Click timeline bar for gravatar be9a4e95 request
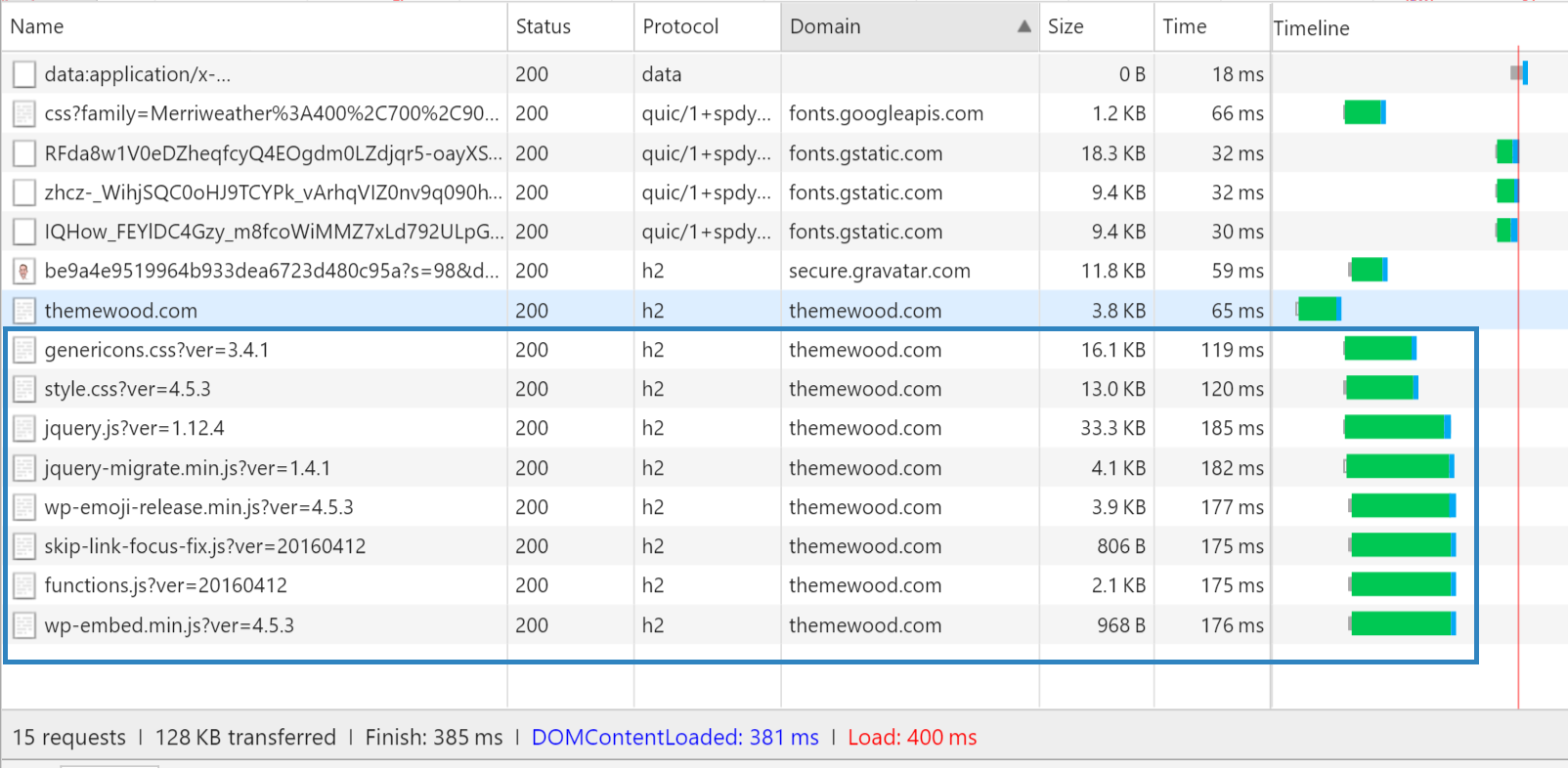The height and width of the screenshot is (770, 1568). coord(1369,270)
